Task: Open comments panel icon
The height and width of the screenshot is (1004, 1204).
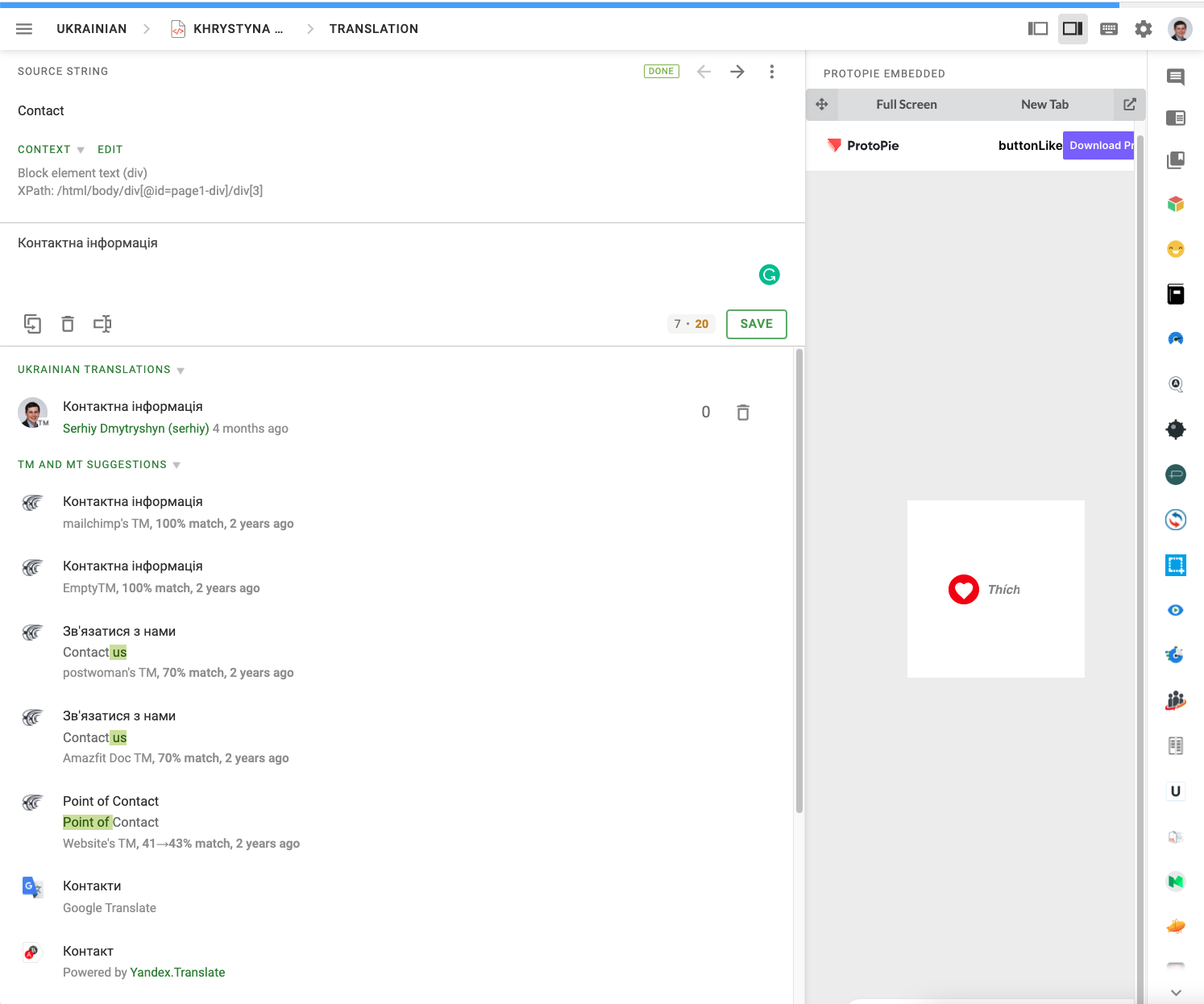Action: click(x=1176, y=77)
